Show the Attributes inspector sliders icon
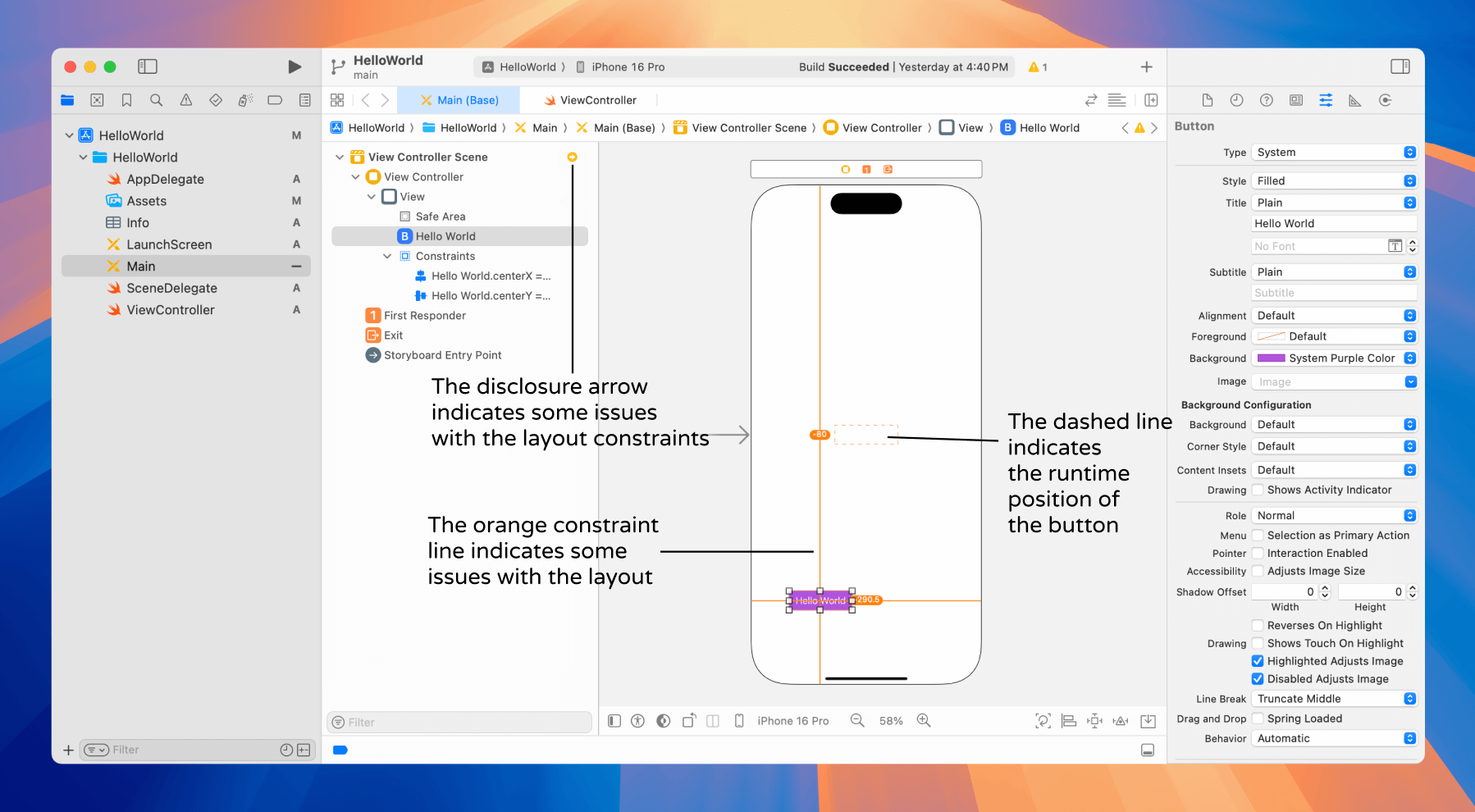Viewport: 1475px width, 812px height. (1326, 100)
